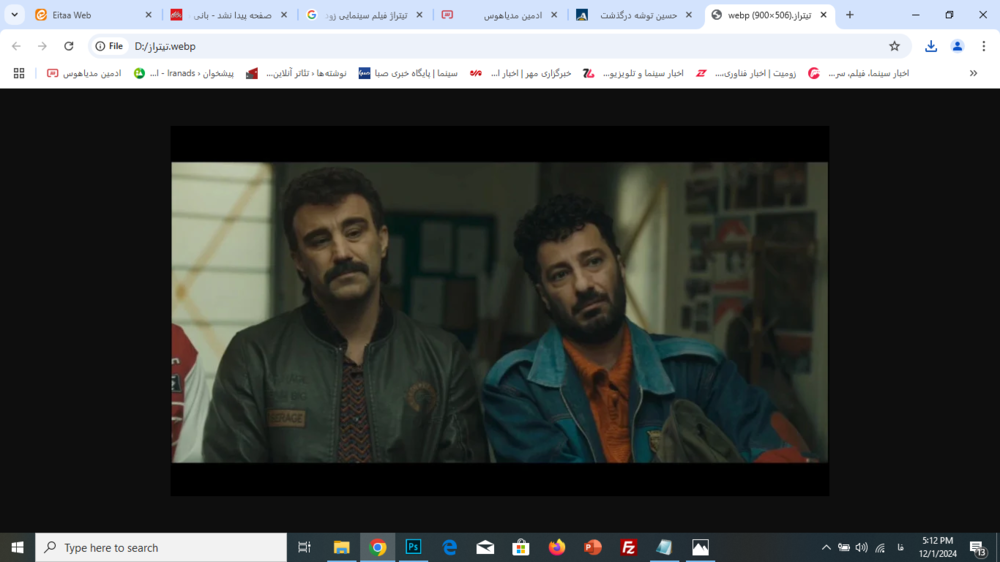Open PowerPoint from the taskbar
The image size is (1000, 562).
click(x=592, y=547)
